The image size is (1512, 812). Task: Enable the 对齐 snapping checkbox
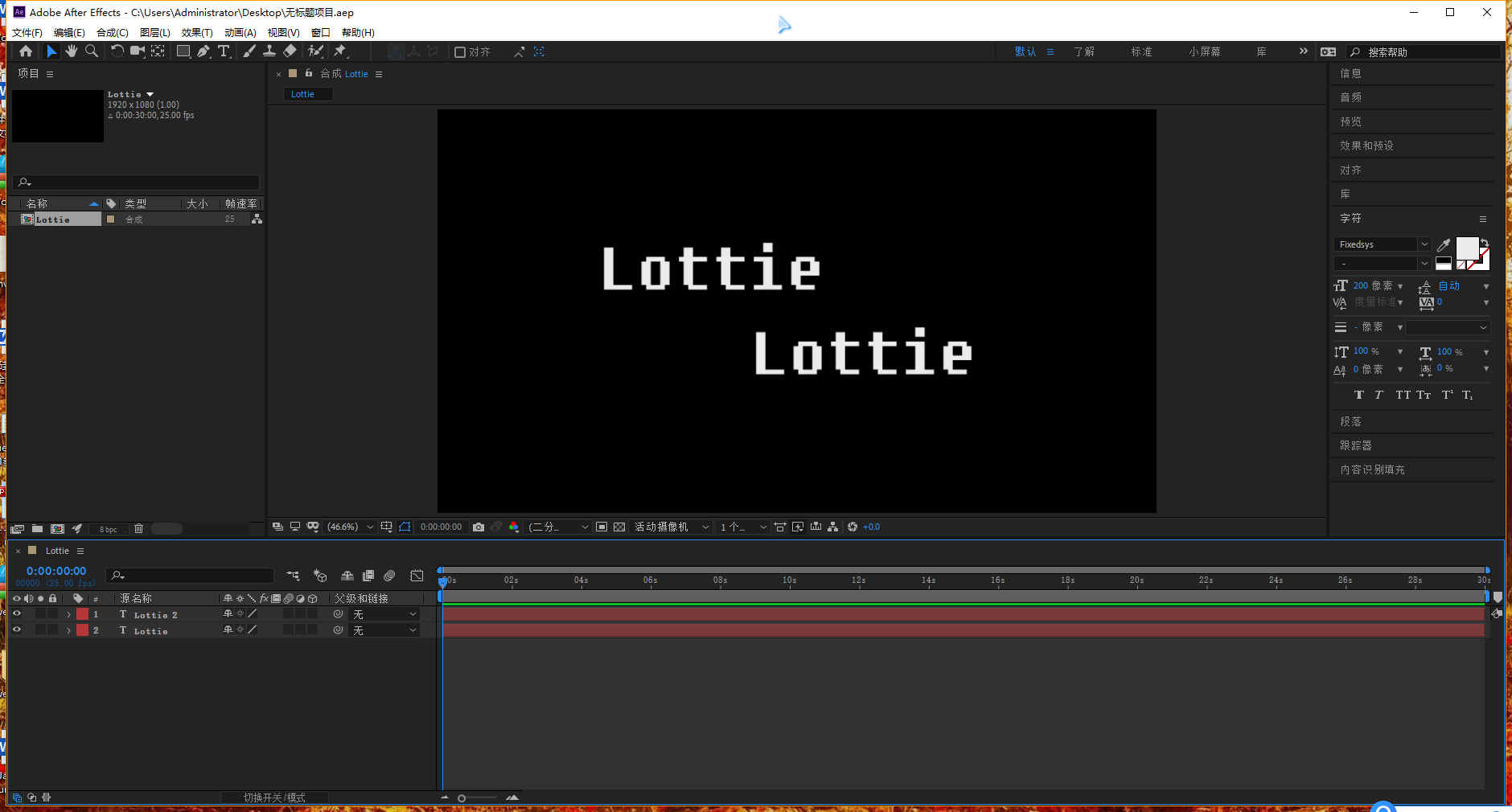click(x=460, y=52)
